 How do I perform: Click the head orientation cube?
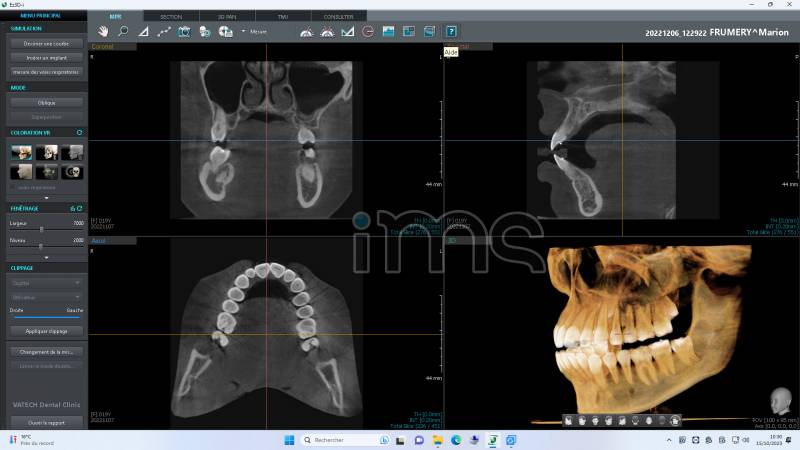click(776, 397)
